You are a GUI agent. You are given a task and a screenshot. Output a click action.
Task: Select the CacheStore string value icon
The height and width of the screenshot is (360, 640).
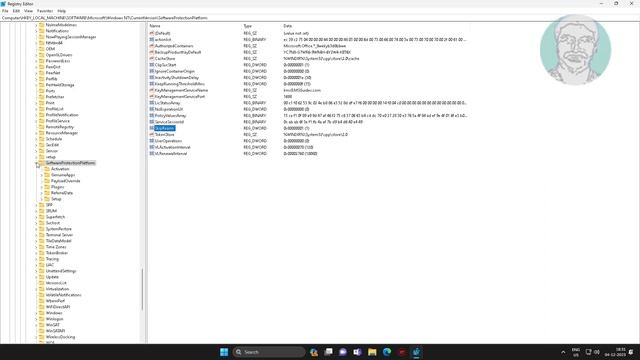[151, 58]
